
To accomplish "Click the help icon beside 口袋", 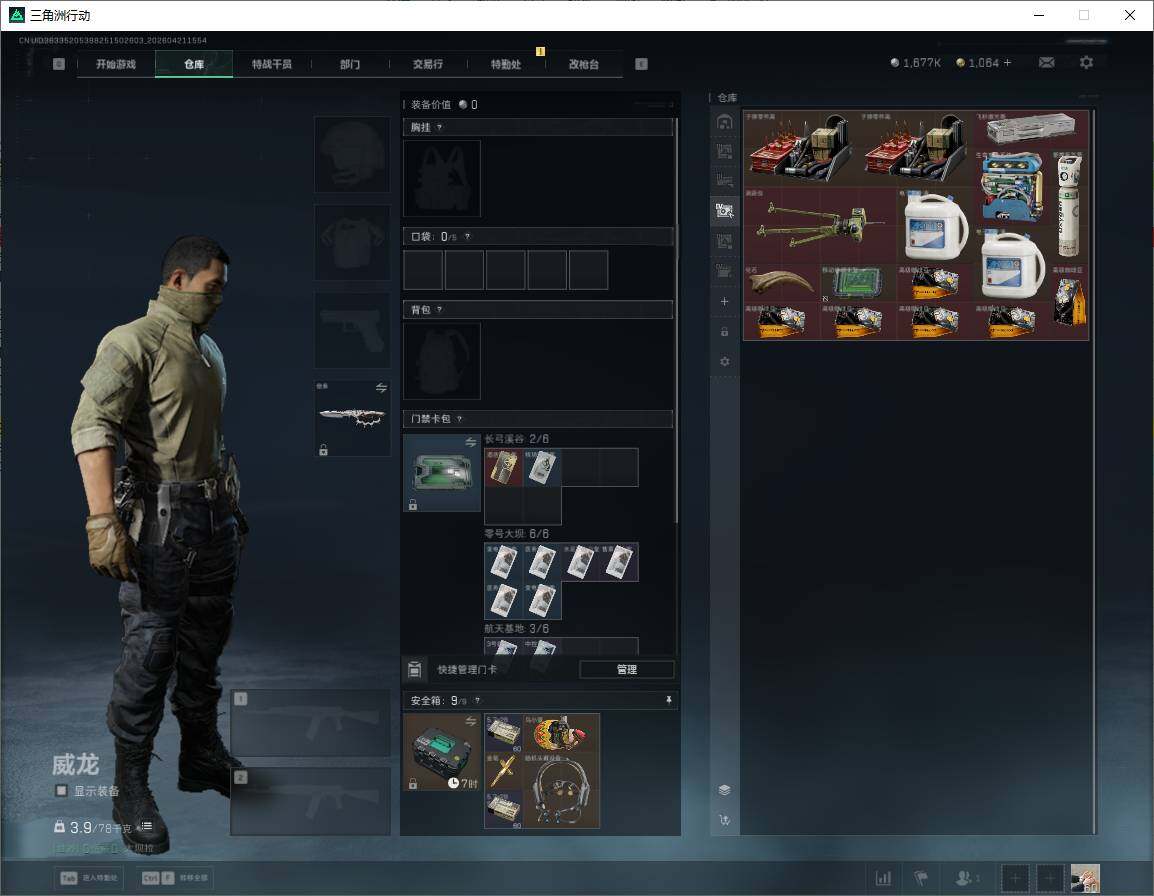I will tap(467, 236).
